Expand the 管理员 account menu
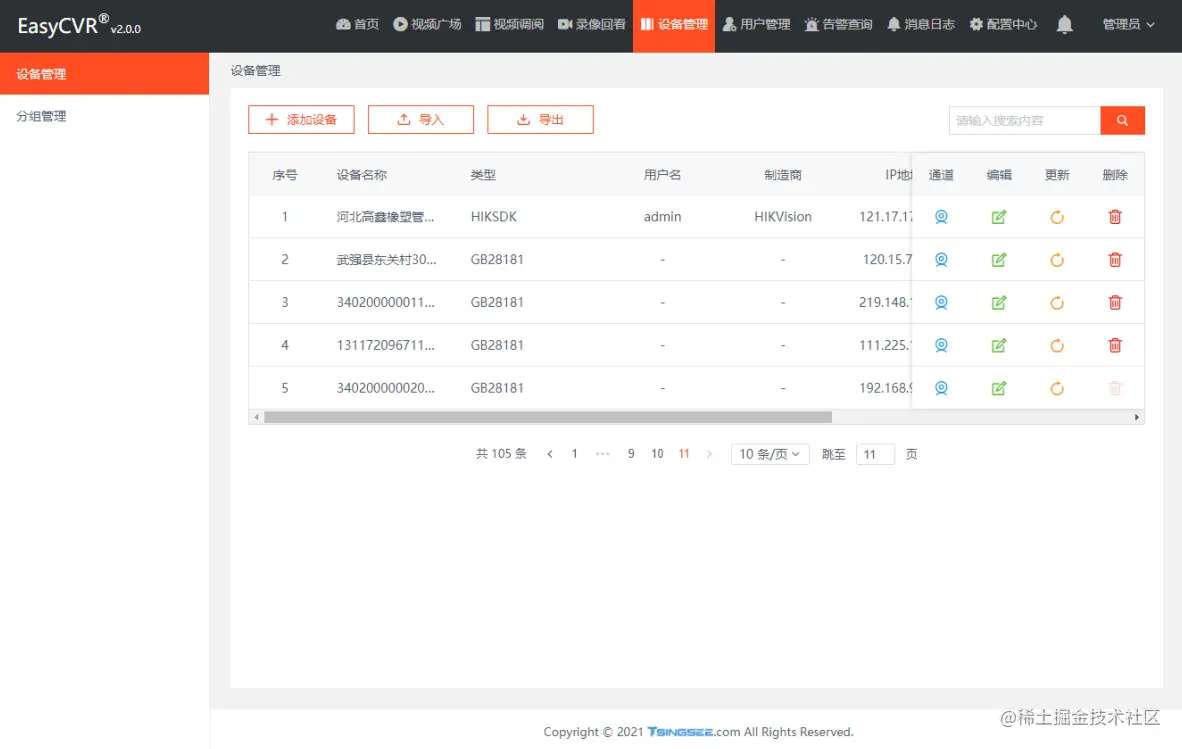The height and width of the screenshot is (749, 1182). pyautogui.click(x=1128, y=25)
